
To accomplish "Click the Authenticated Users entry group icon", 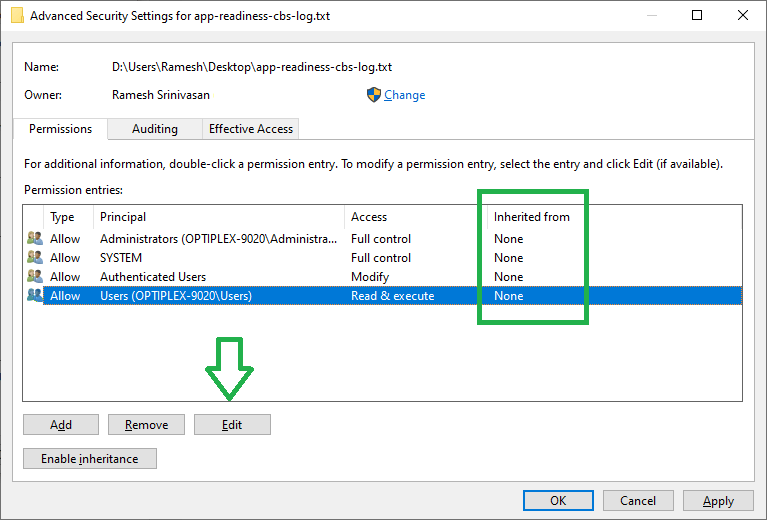I will coord(35,277).
